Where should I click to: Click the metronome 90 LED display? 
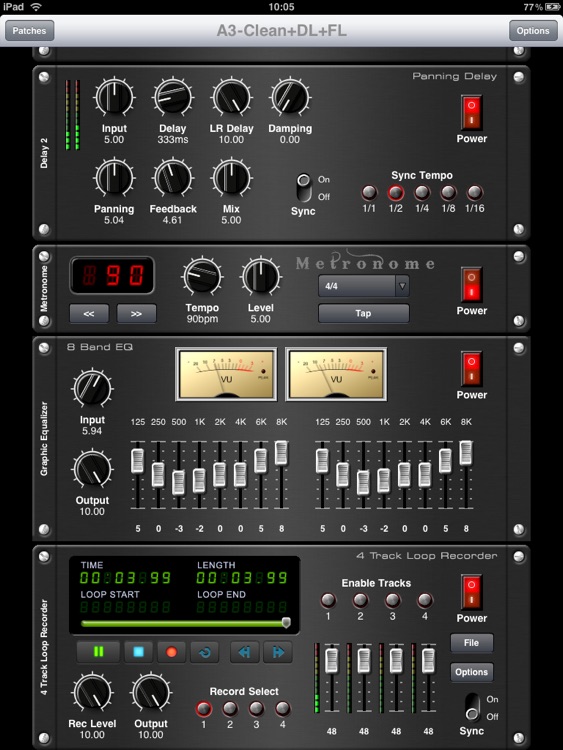[112, 275]
